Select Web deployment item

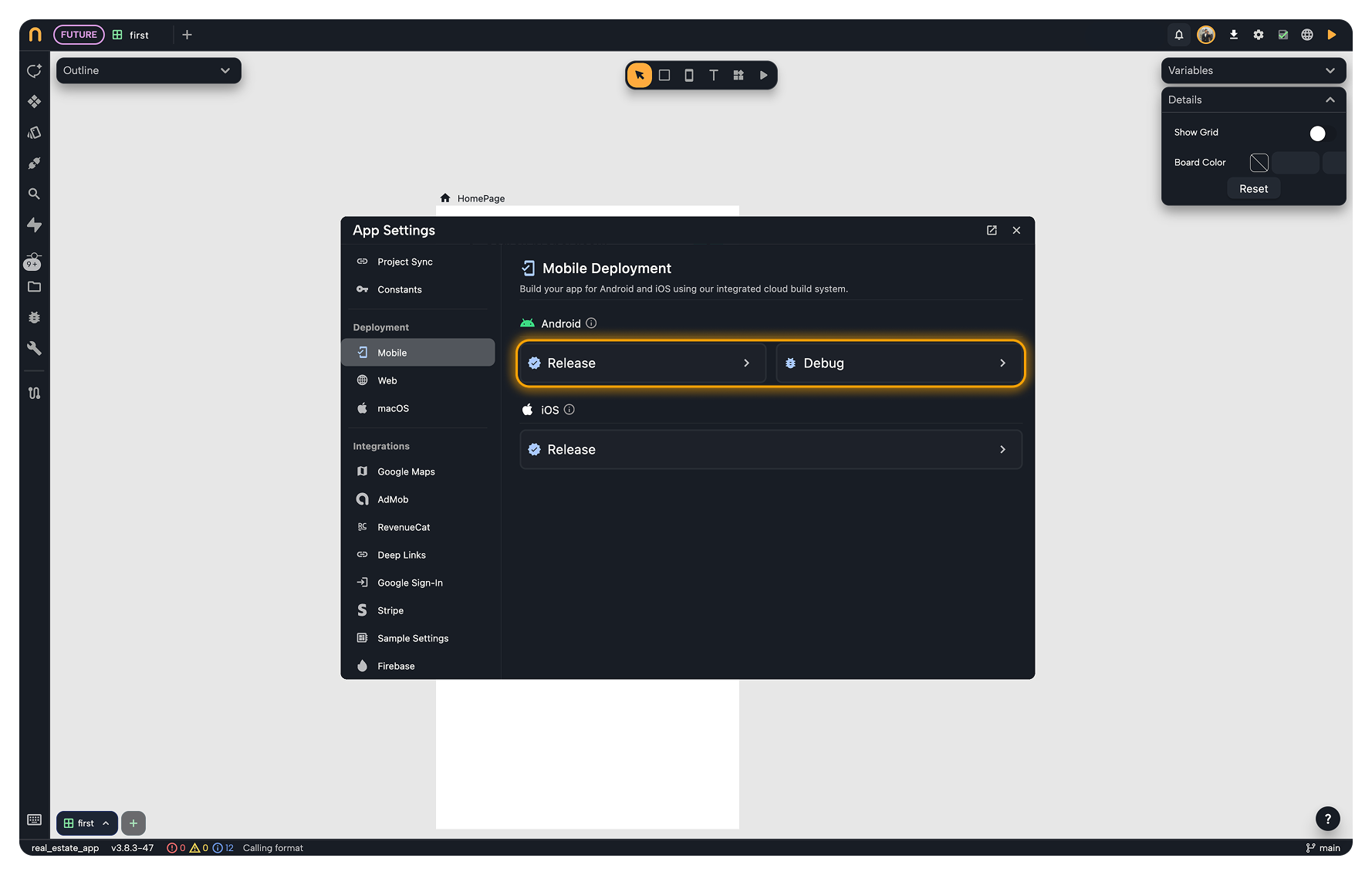click(x=417, y=380)
